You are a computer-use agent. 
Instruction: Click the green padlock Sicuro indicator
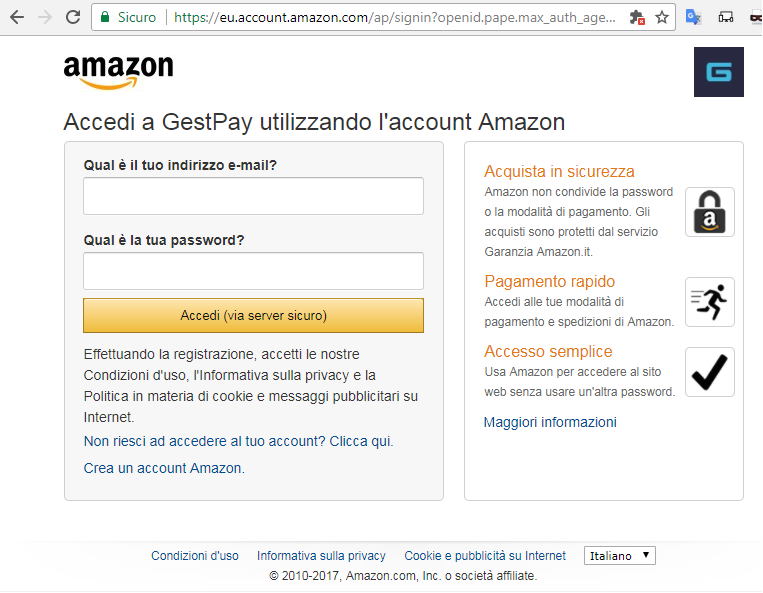(x=128, y=18)
